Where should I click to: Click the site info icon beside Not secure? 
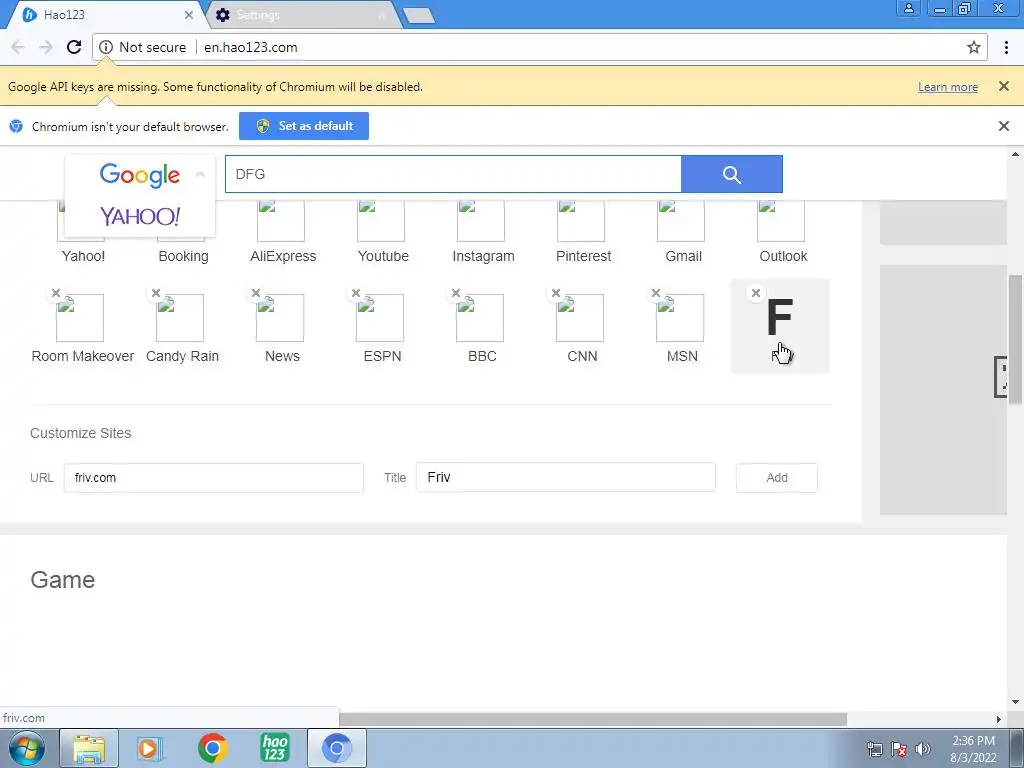point(106,47)
